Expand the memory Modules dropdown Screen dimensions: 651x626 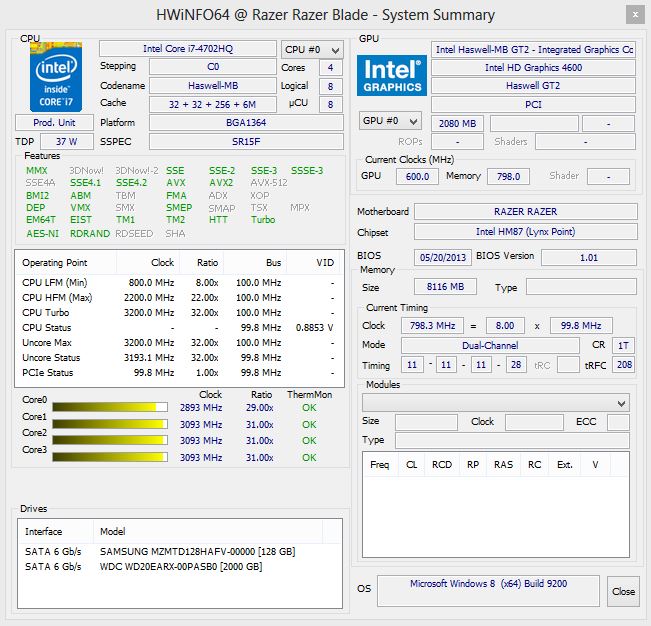(496, 403)
